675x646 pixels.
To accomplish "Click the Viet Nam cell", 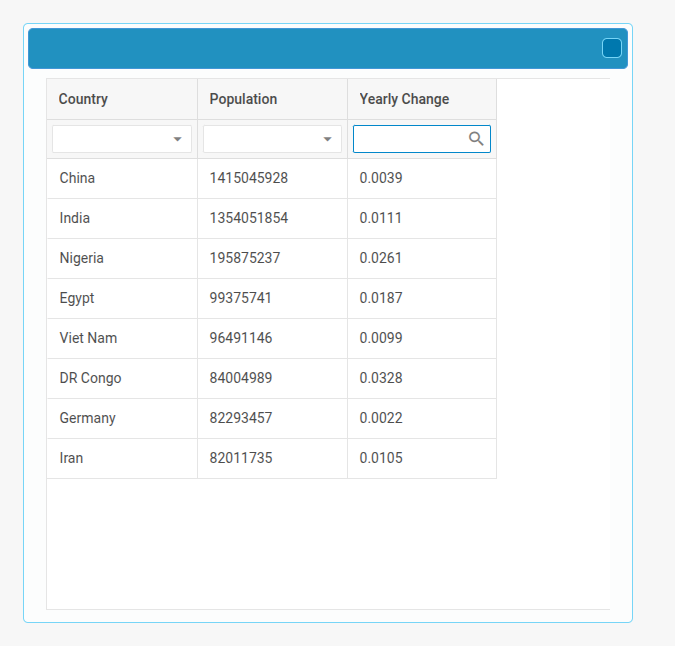I will coord(88,338).
